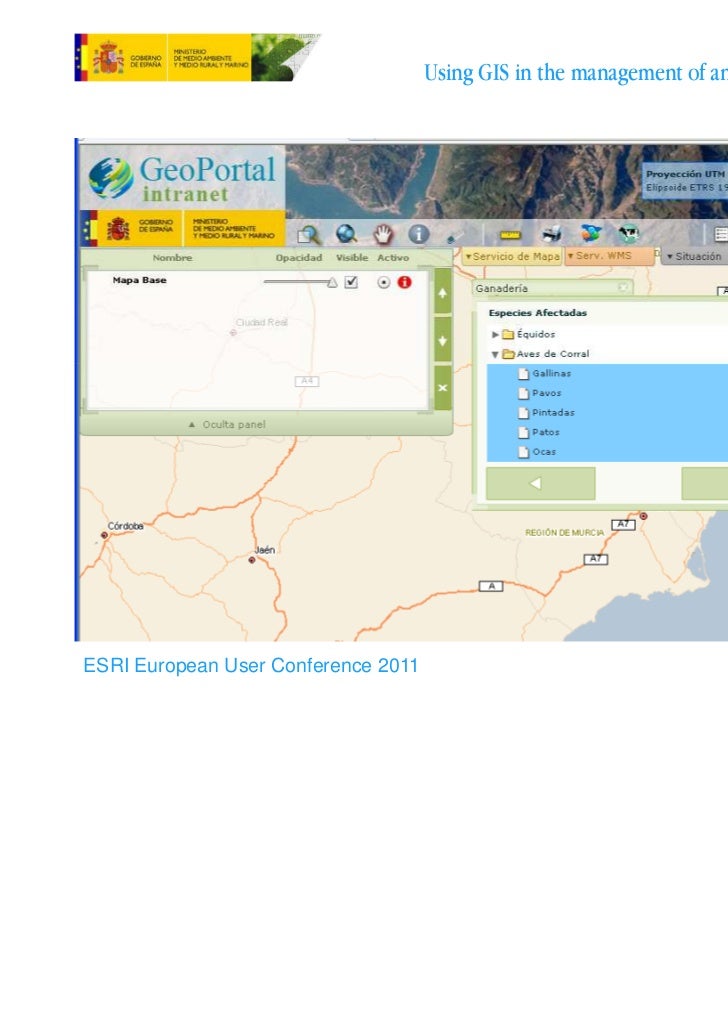Click the Especies Afectadas heading

[537, 313]
